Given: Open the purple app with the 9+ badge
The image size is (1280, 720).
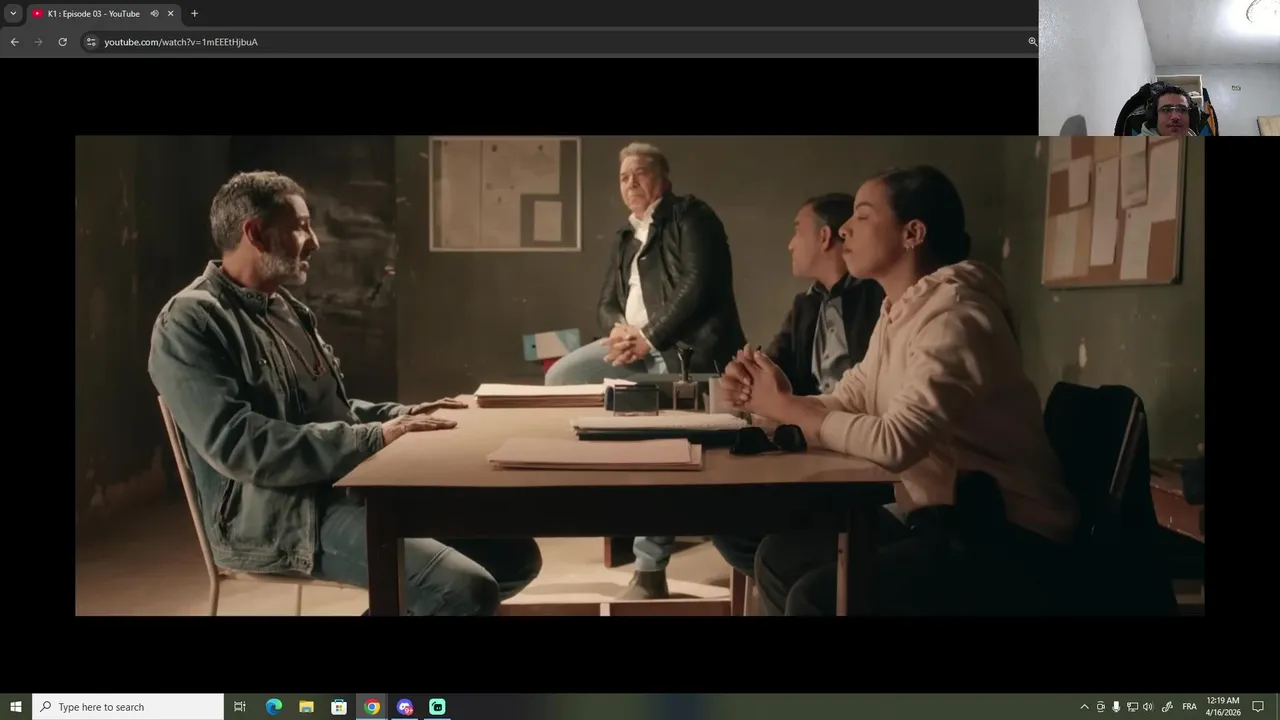Looking at the screenshot, I should [x=405, y=707].
